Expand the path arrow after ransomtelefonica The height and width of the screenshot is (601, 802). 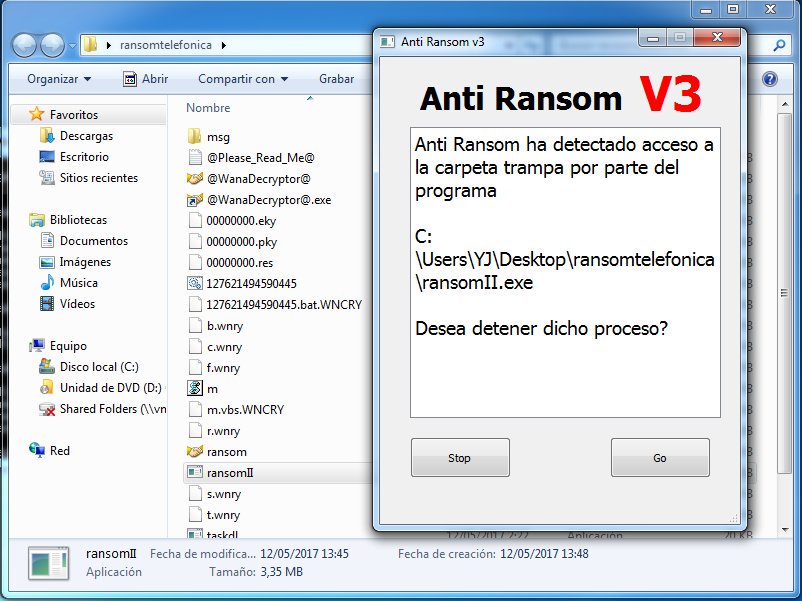coord(224,45)
